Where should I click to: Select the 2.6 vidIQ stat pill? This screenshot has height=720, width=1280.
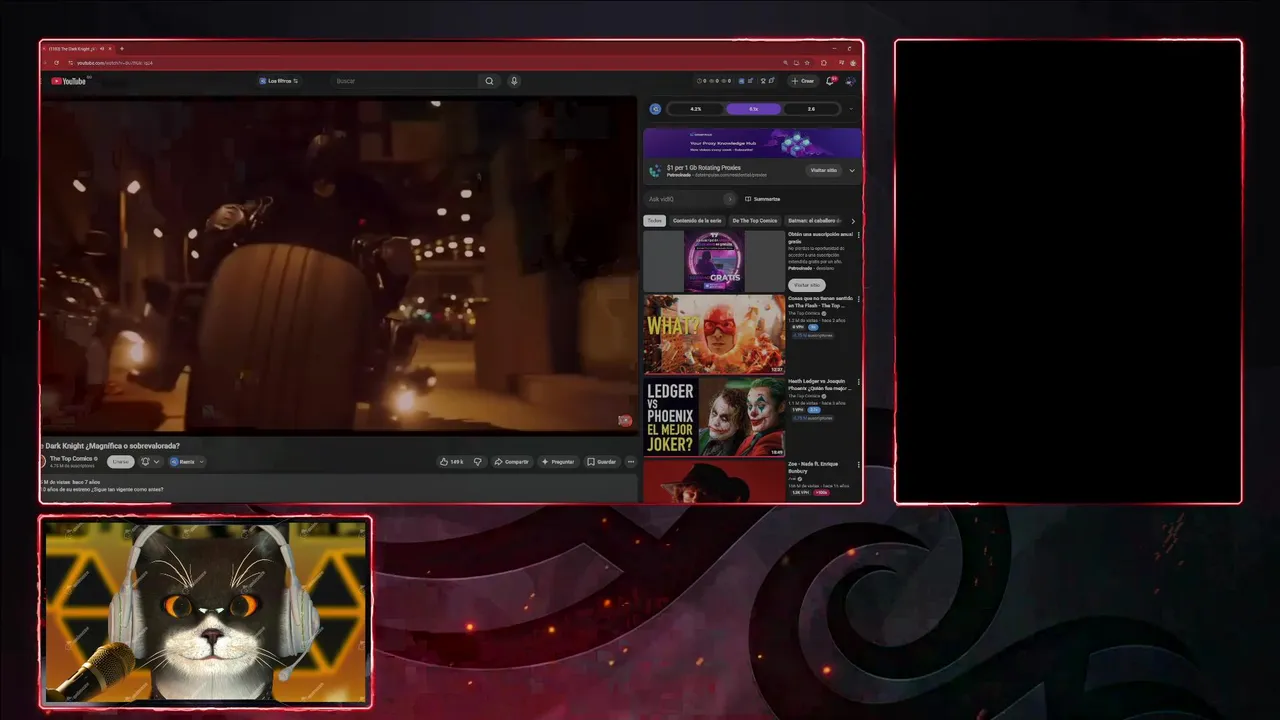(x=811, y=109)
